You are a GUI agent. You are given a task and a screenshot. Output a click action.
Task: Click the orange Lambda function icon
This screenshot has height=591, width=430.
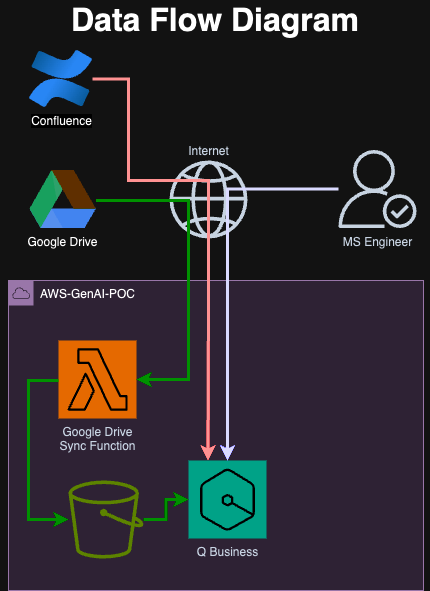pyautogui.click(x=97, y=379)
